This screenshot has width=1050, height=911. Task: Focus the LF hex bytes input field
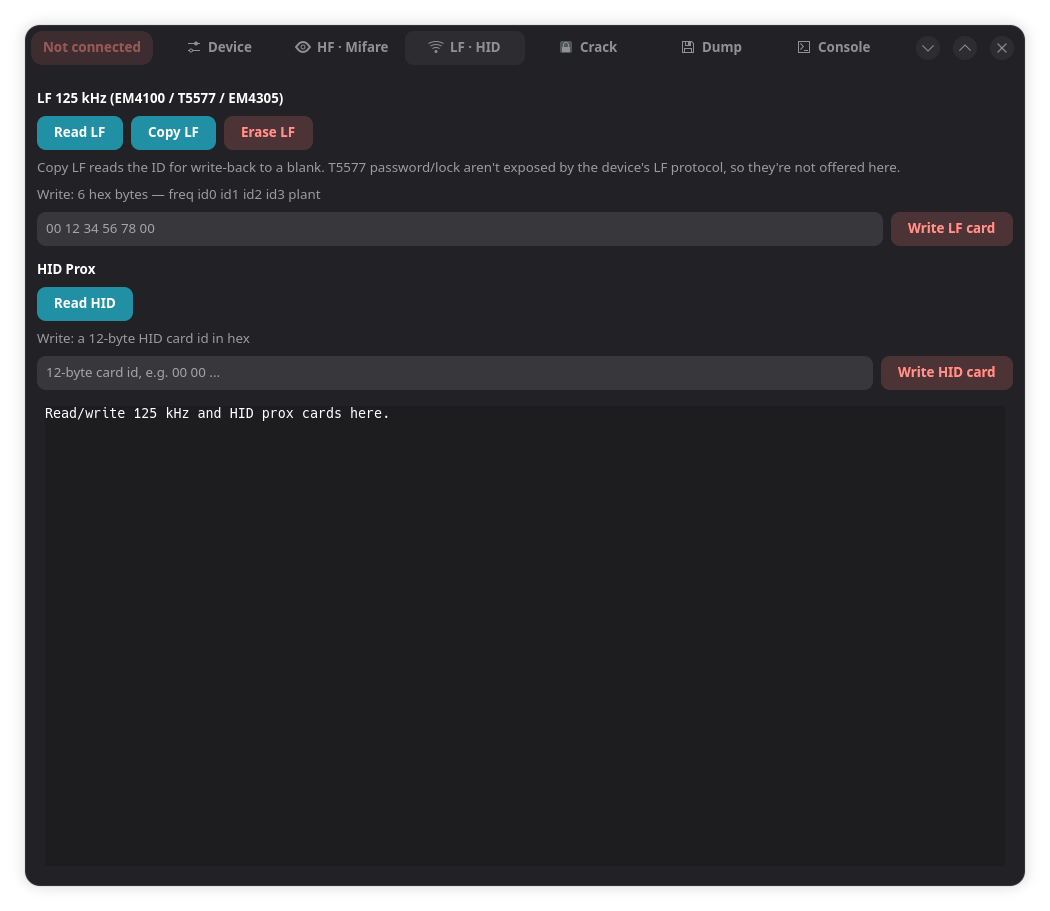tap(459, 228)
